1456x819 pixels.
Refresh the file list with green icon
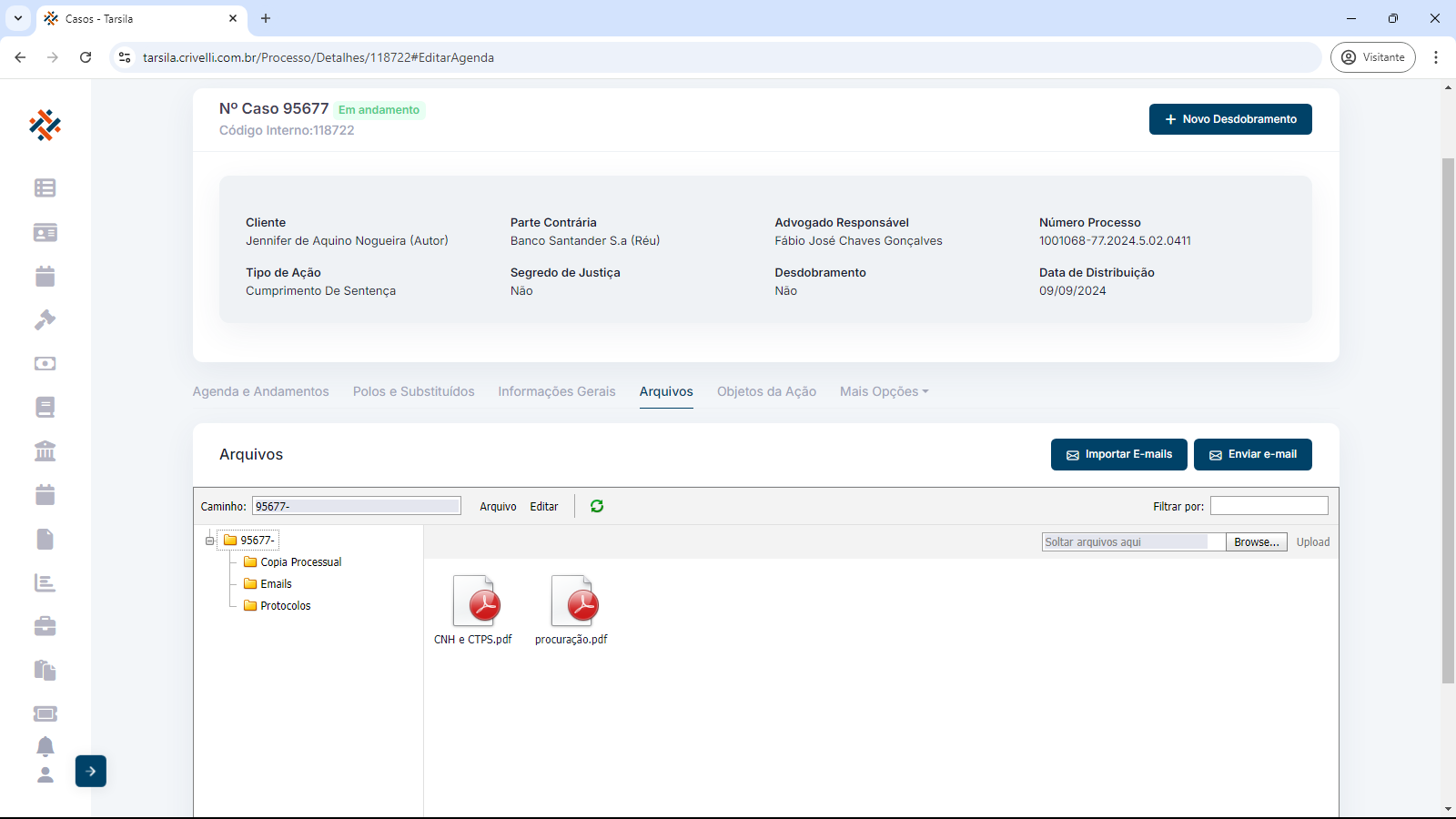(597, 506)
